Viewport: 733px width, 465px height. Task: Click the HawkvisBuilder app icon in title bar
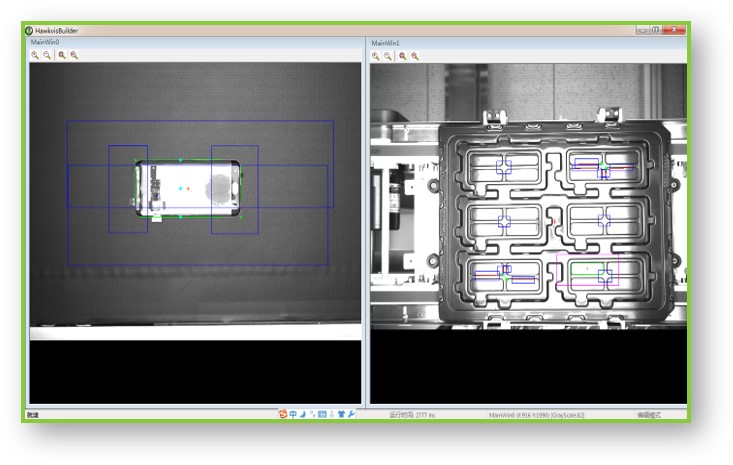coord(29,30)
